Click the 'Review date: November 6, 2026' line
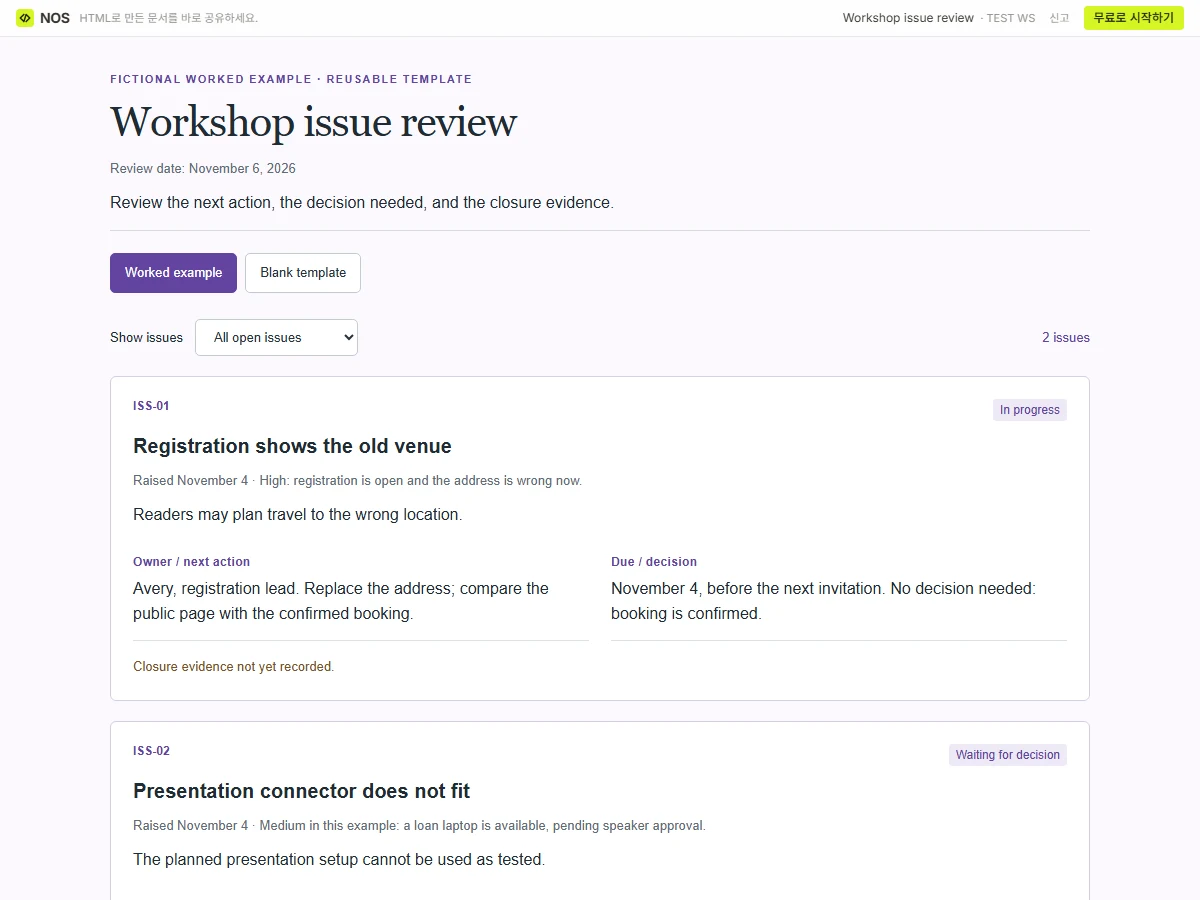Image resolution: width=1200 pixels, height=900 pixels. (x=203, y=168)
